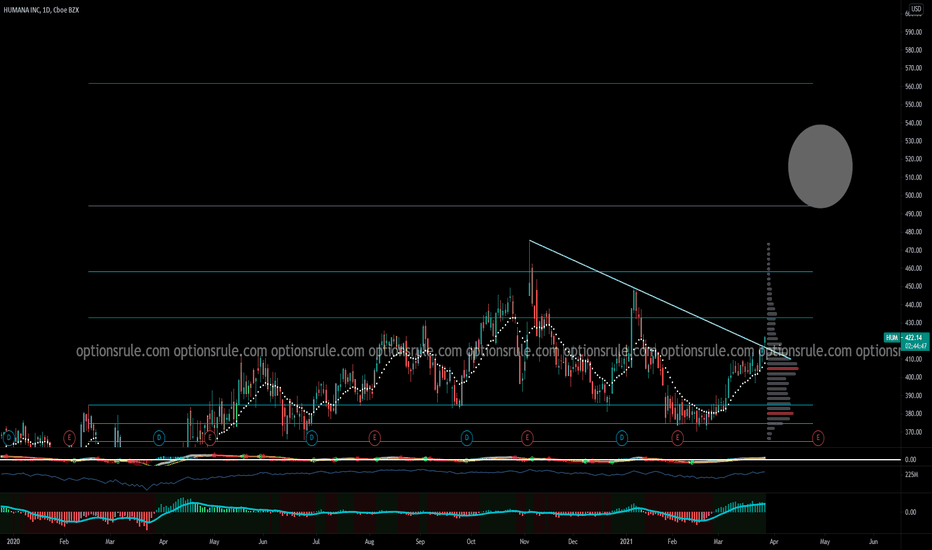932x550 pixels.
Task: Open upcoming earnings marker E near May 2021
Action: 818,438
